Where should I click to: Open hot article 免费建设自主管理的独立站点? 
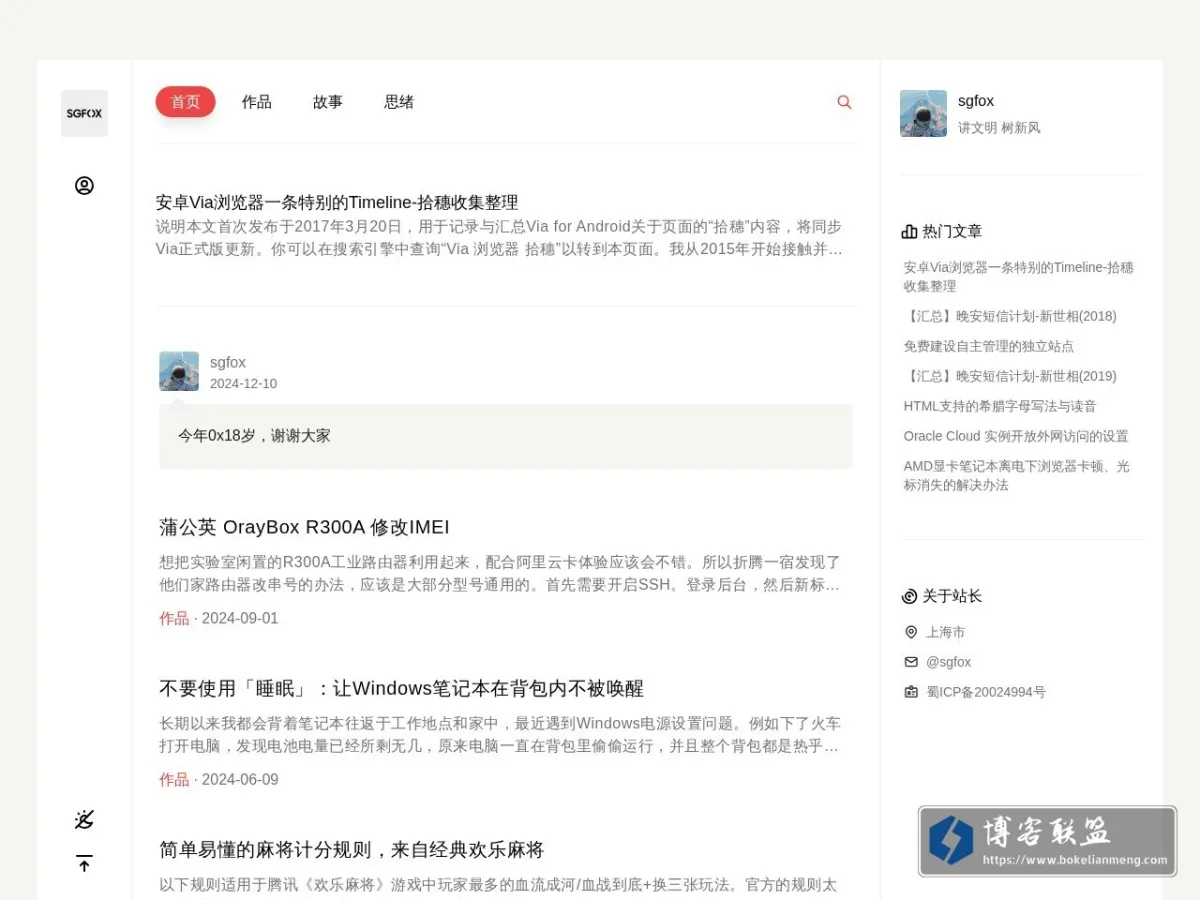coord(989,346)
